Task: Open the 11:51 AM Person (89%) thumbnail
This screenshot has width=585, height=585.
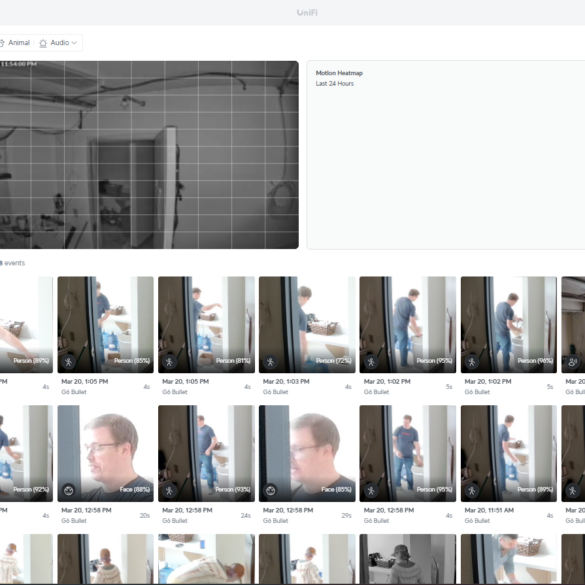Action: [x=509, y=453]
